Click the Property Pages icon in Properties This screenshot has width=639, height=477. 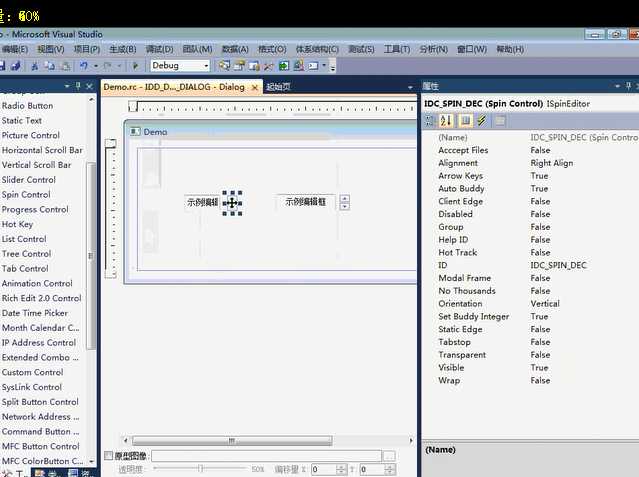click(500, 120)
